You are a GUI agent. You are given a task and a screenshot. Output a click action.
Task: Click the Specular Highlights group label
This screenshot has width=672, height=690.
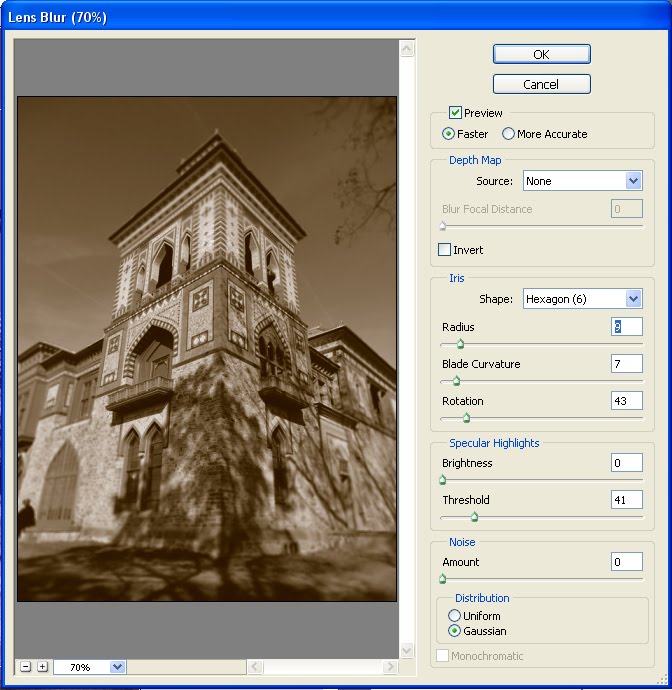pos(494,443)
